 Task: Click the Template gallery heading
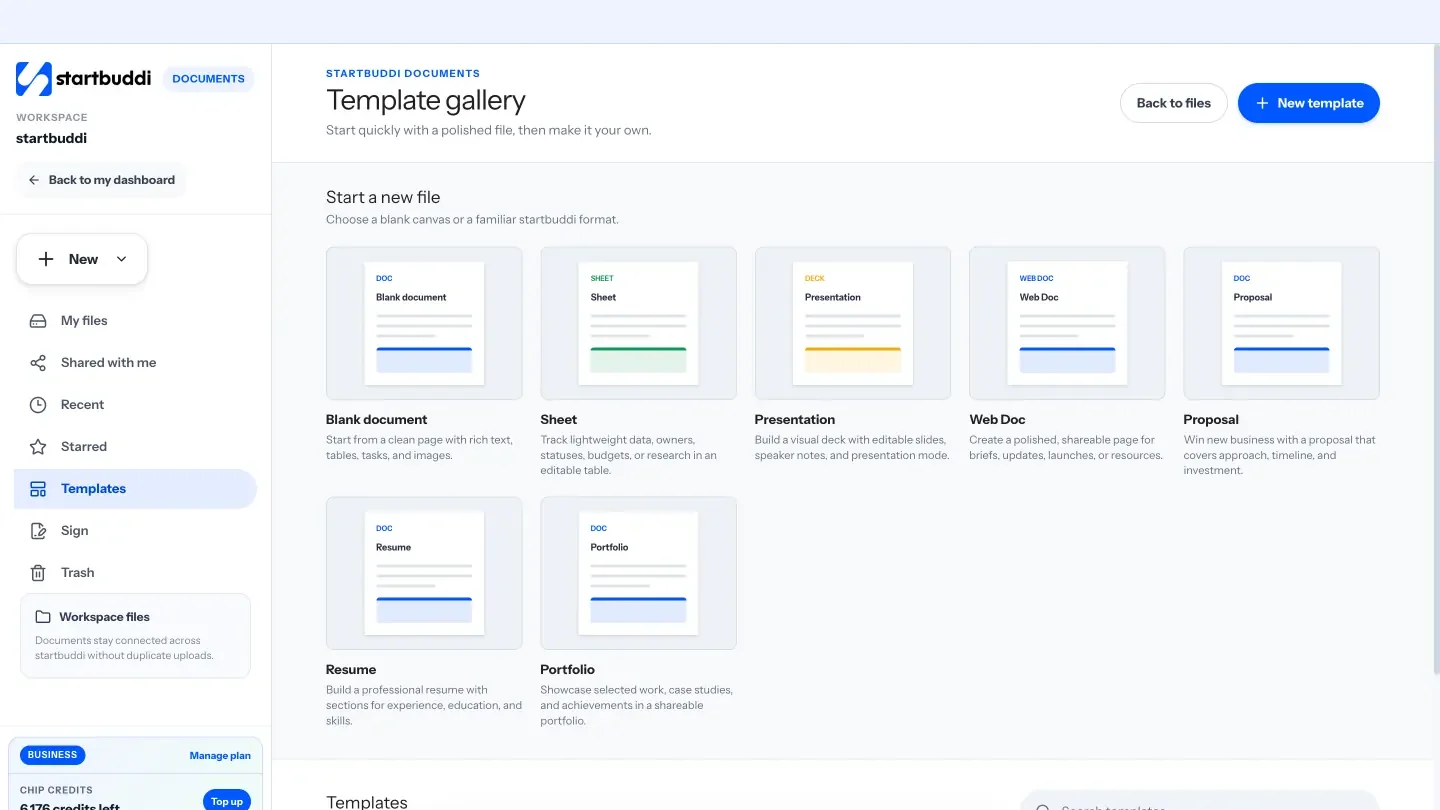[x=426, y=100]
